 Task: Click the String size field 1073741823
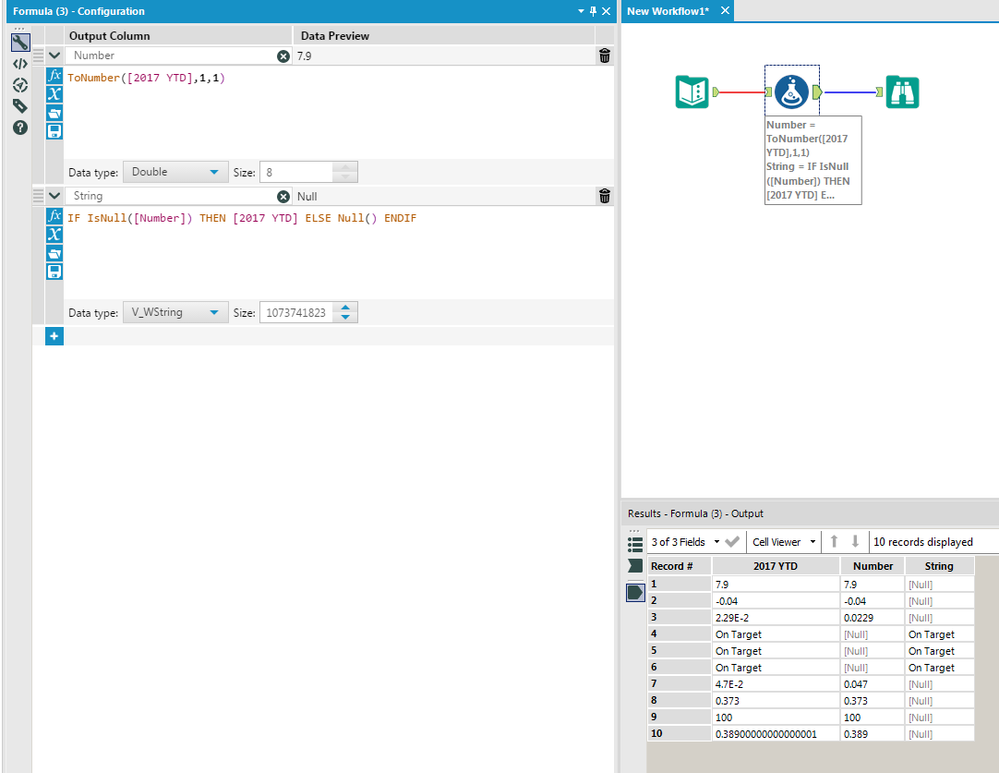296,312
